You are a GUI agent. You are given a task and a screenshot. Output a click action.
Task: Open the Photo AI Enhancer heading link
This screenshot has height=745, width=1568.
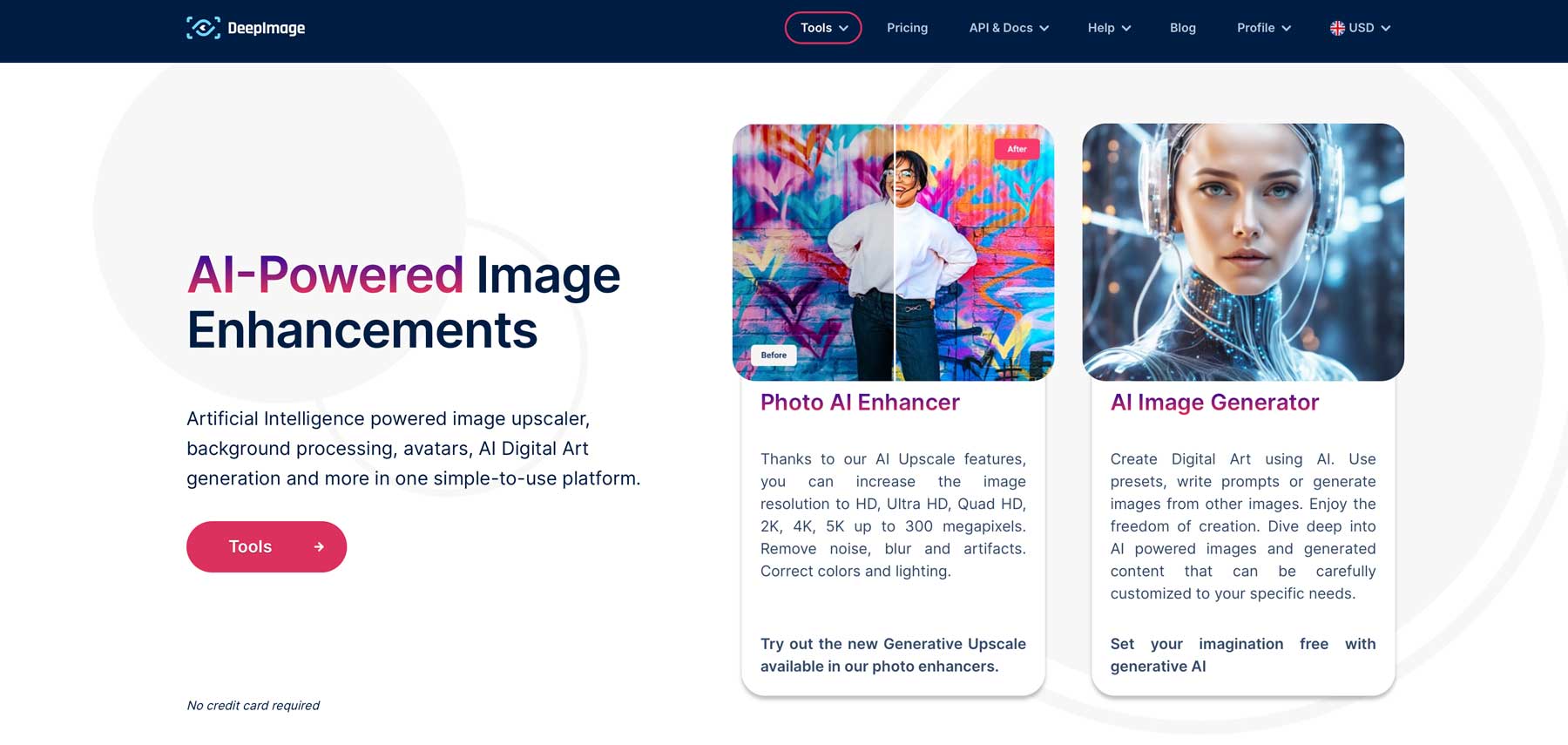tap(860, 403)
